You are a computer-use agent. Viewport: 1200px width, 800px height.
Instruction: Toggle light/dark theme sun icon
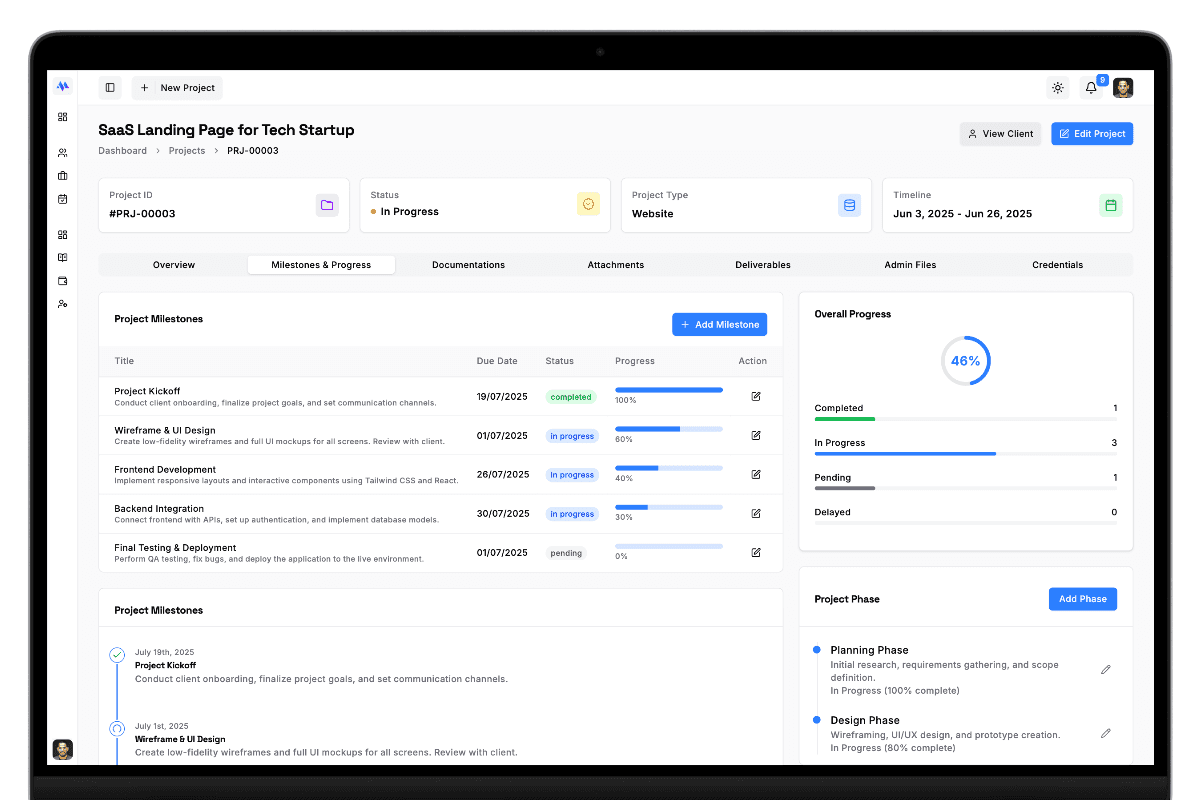click(x=1057, y=88)
